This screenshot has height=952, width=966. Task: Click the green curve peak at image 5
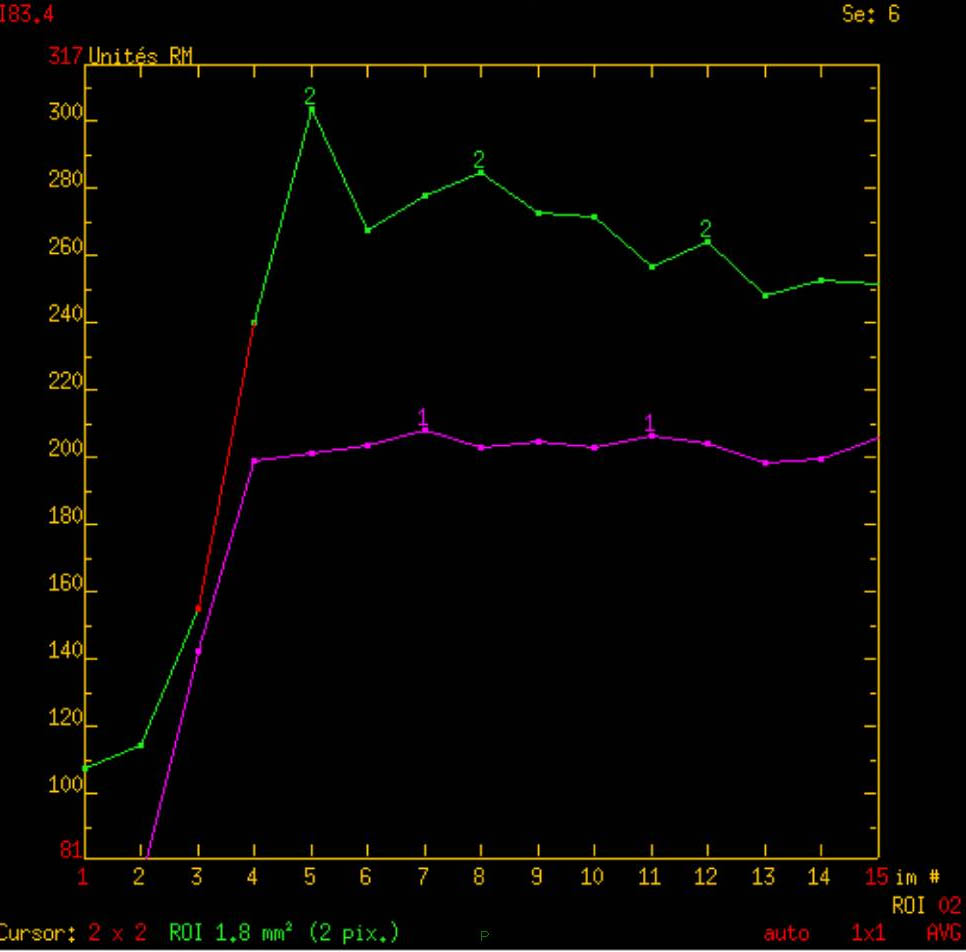pyautogui.click(x=311, y=108)
